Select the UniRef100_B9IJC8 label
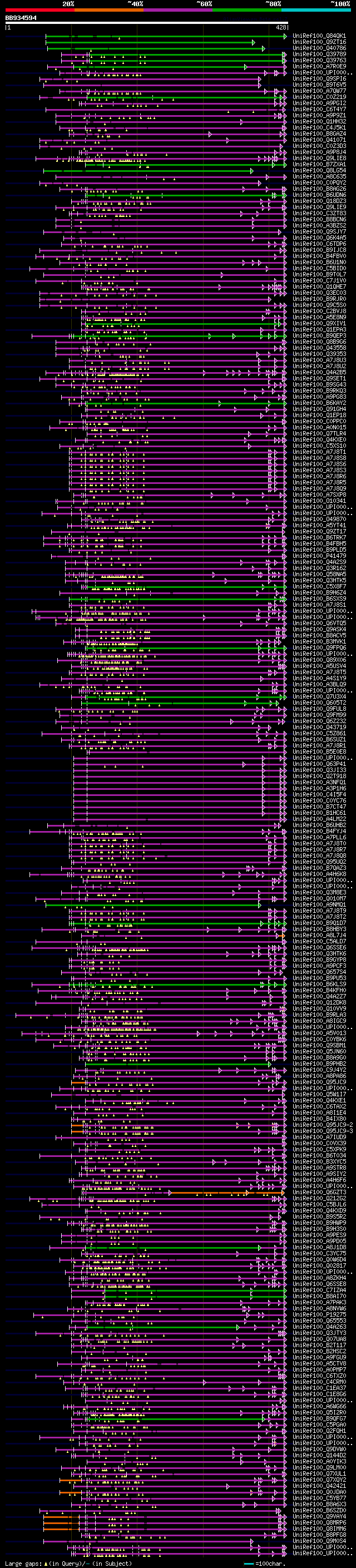 pyautogui.click(x=319, y=250)
